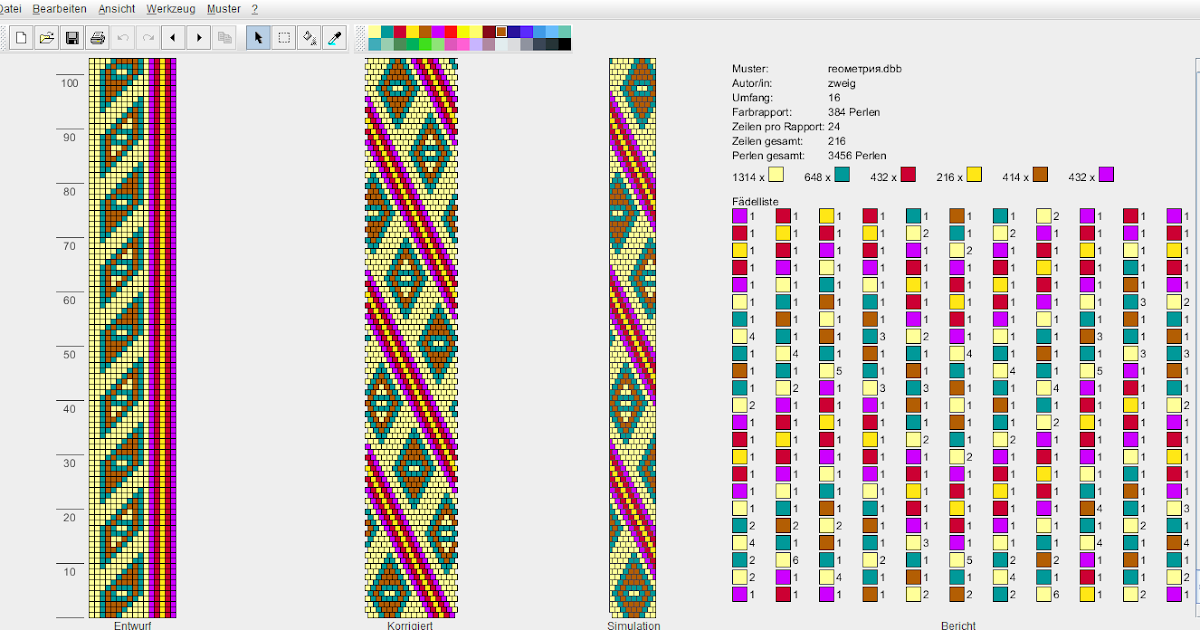The height and width of the screenshot is (630, 1200).
Task: Click the Perlen gesamt value 3456 Perlen
Action: [857, 155]
